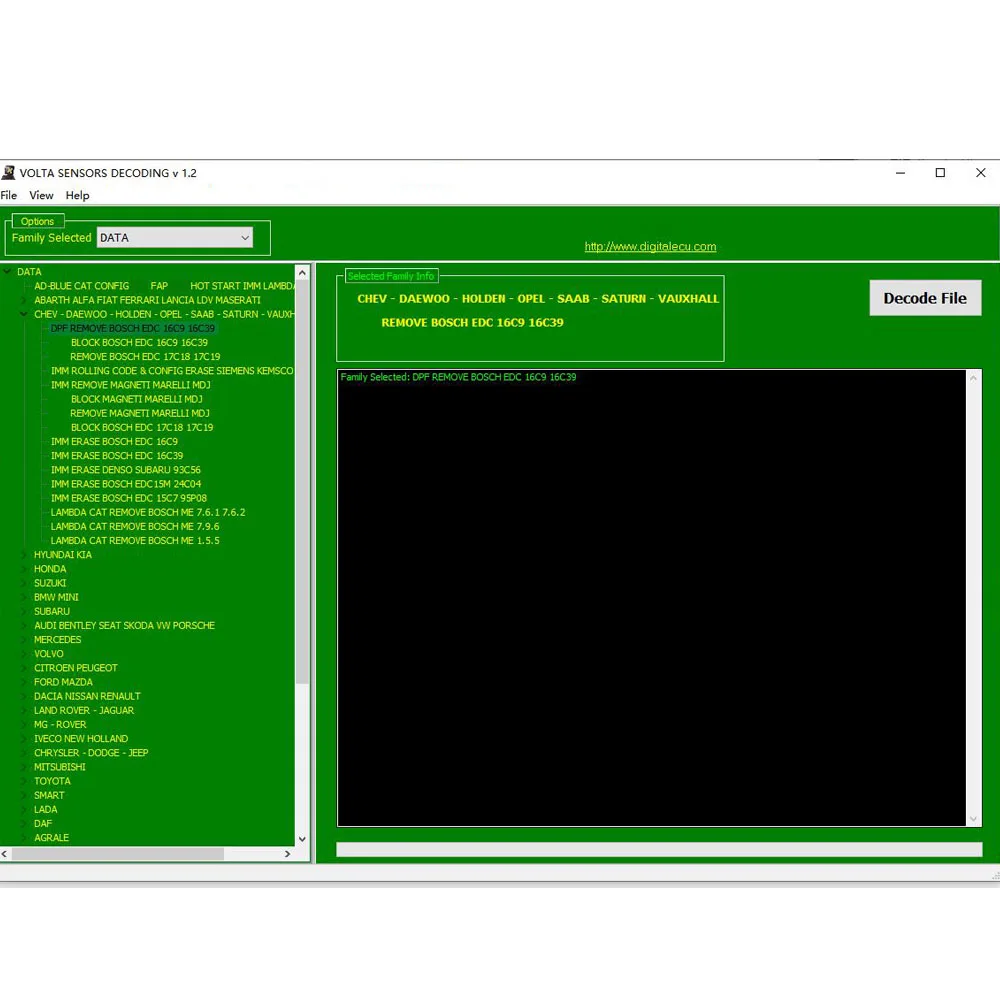Viewport: 1000px width, 1000px height.
Task: Select DPF REMOVE BOSCH EDC 16C9 16C39
Action: pyautogui.click(x=133, y=328)
